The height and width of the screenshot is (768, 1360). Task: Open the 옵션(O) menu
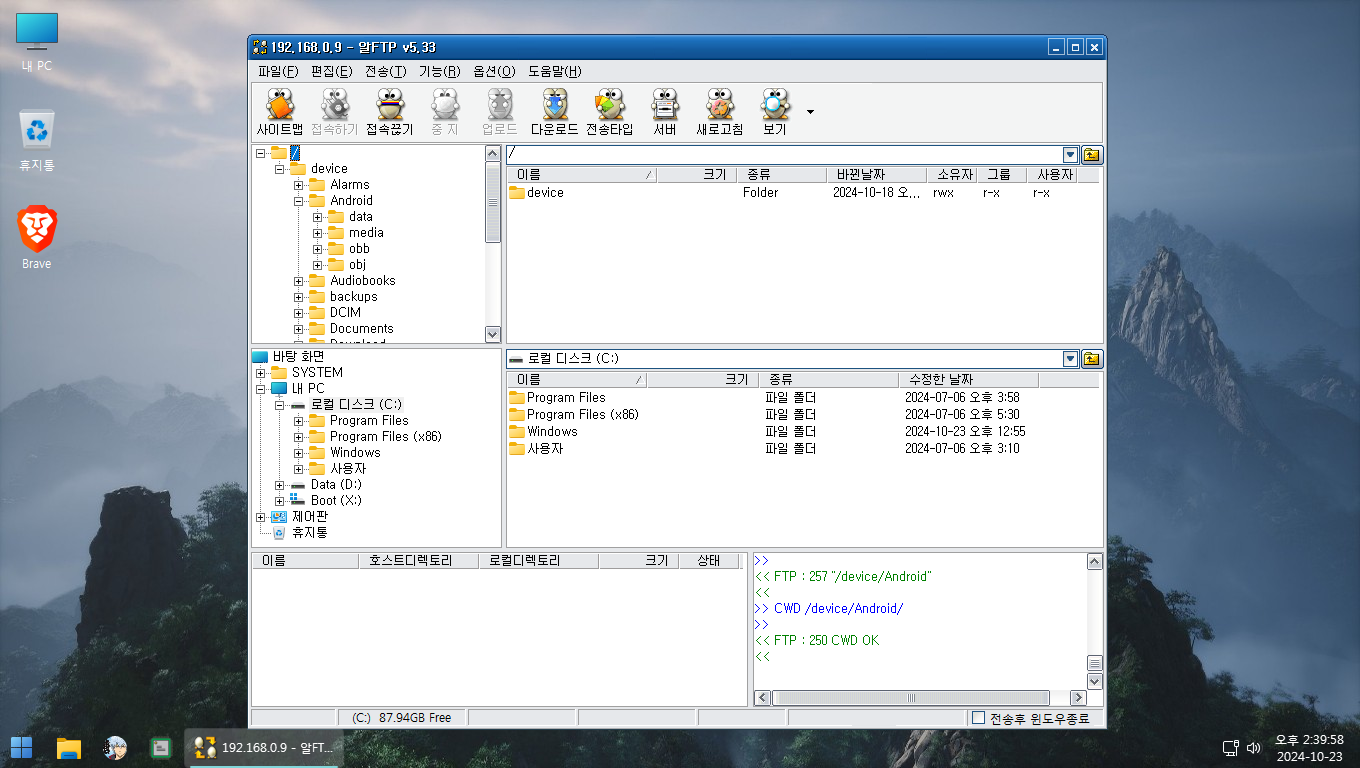coord(494,71)
